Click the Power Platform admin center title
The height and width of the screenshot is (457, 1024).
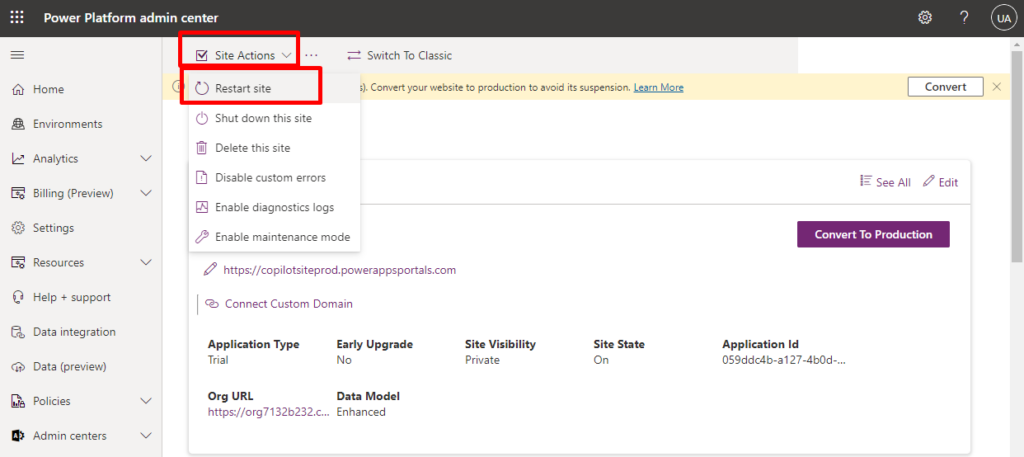point(131,18)
